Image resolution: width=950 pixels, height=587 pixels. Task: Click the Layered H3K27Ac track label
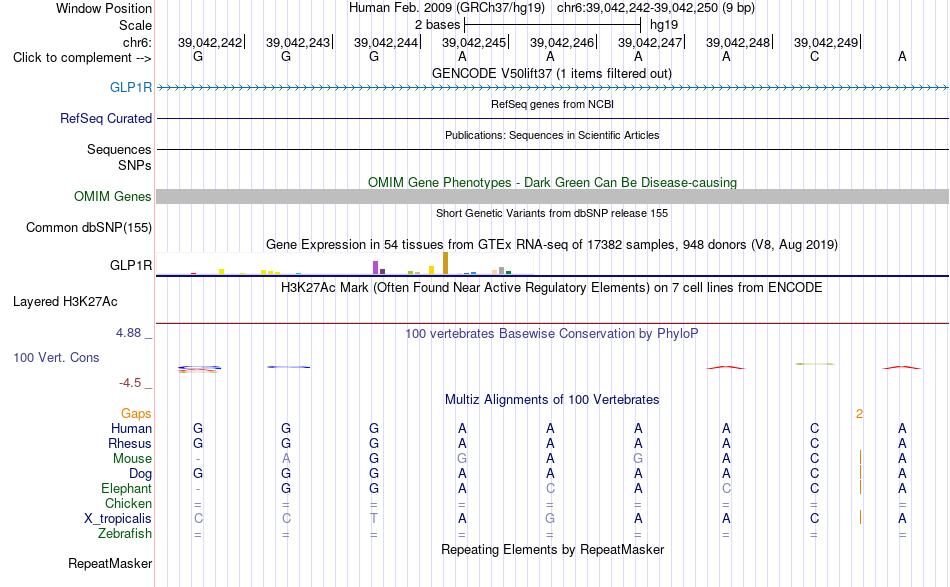coord(65,302)
